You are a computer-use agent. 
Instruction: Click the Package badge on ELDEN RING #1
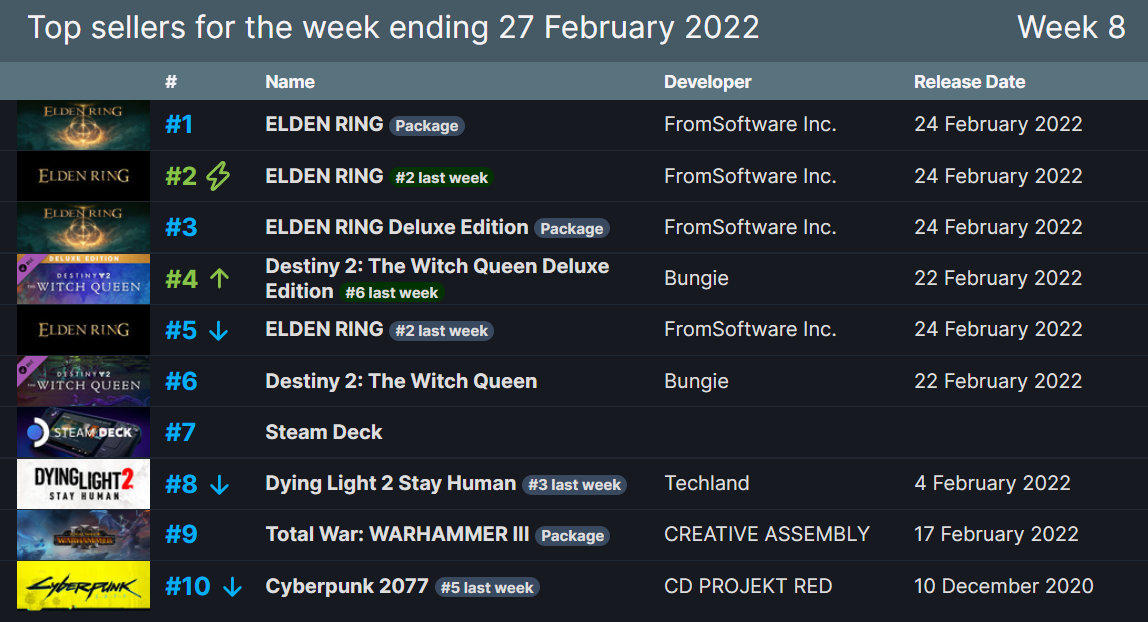tap(427, 126)
